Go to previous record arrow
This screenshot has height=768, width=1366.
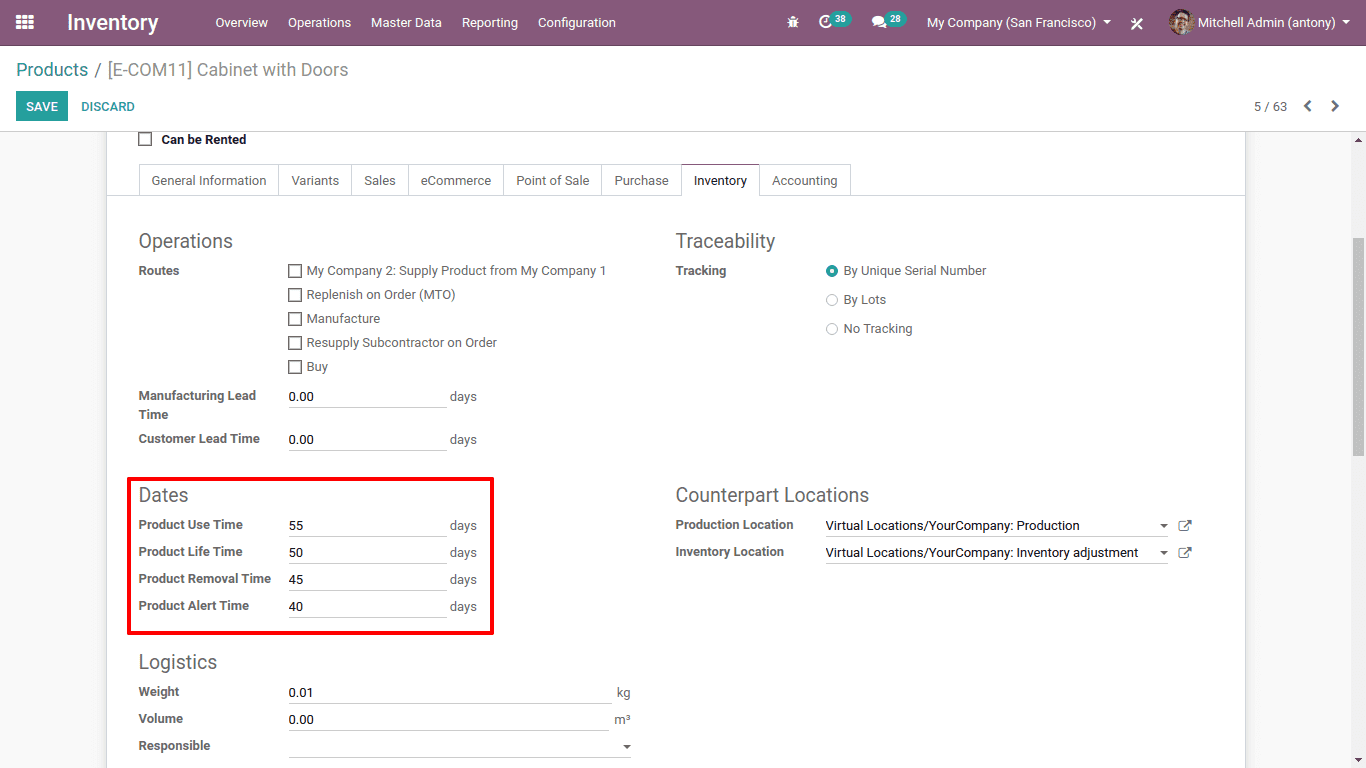coord(1307,106)
